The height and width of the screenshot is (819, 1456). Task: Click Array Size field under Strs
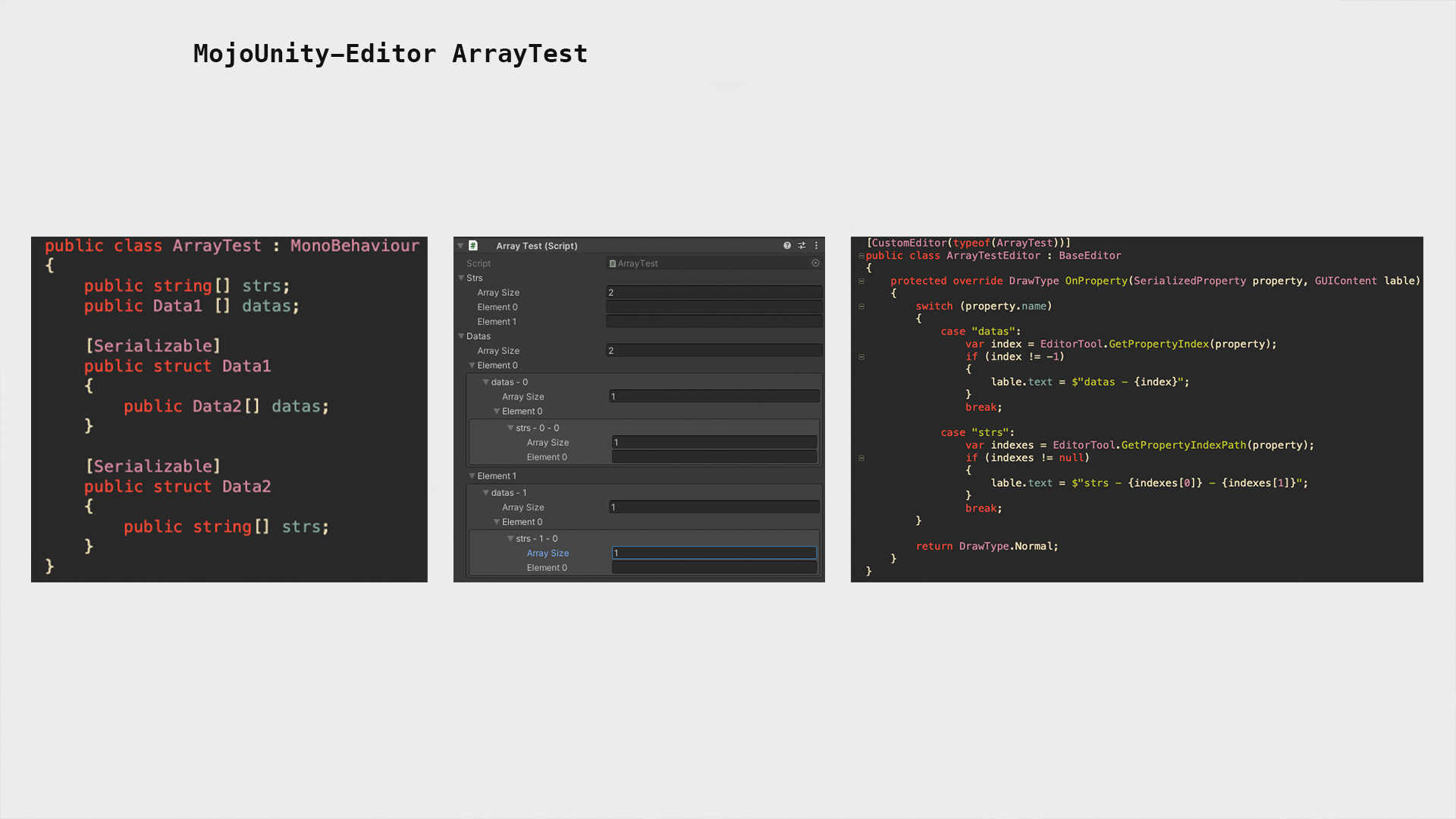coord(714,293)
